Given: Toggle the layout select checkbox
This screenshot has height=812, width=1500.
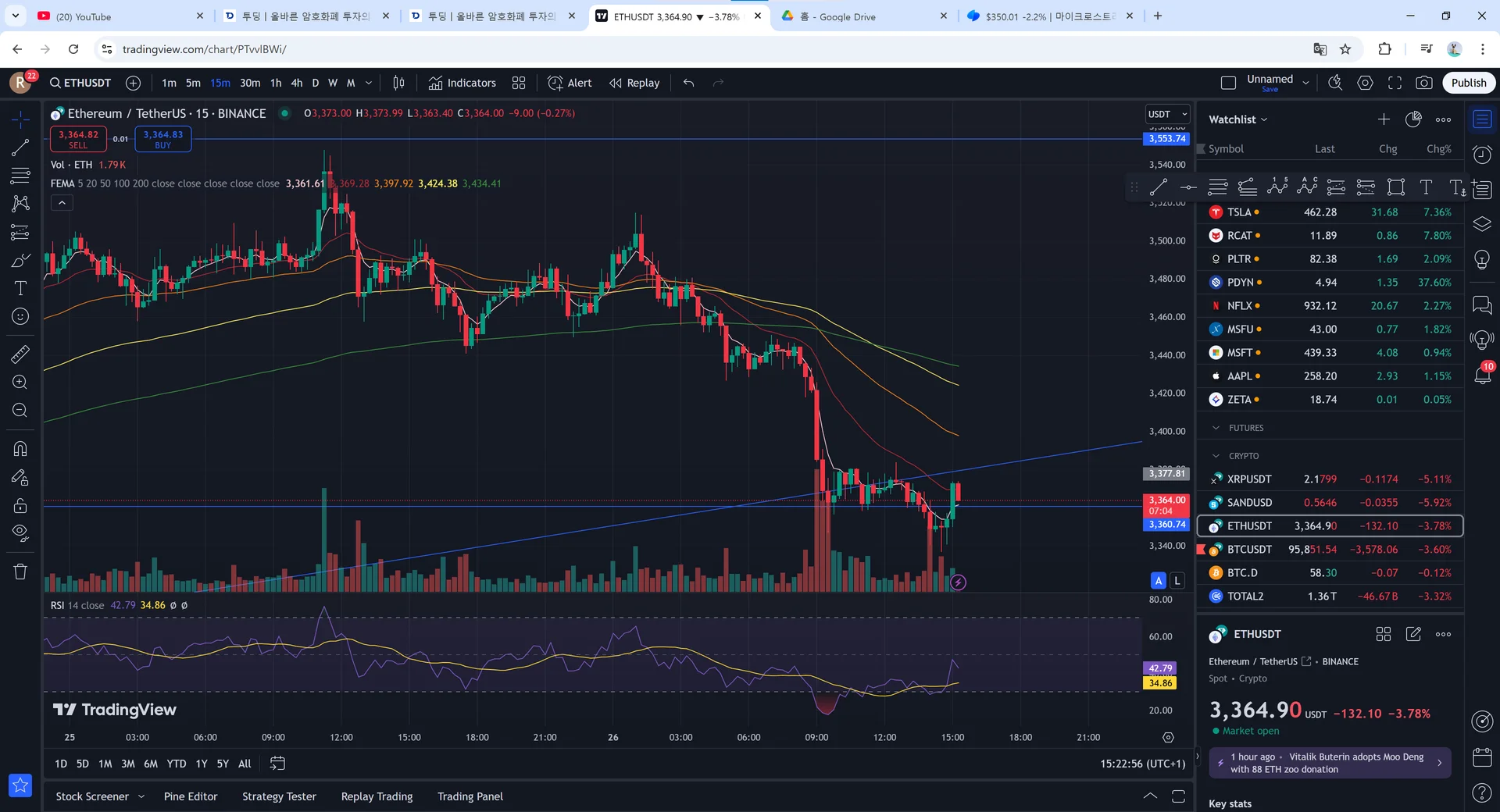Looking at the screenshot, I should point(1228,83).
